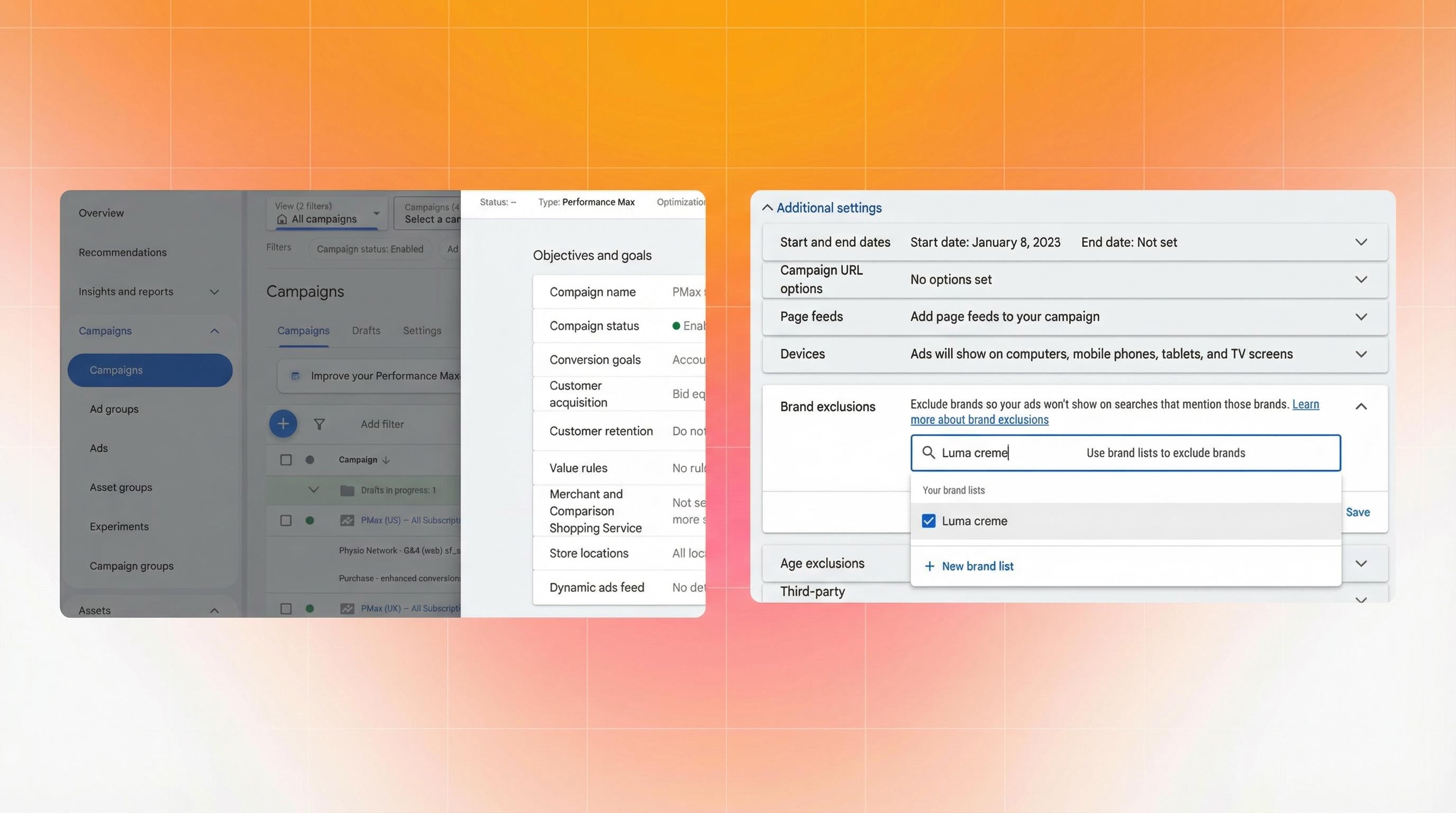
Task: Click the Improve your Performance Max recommendation icon
Action: tap(295, 375)
